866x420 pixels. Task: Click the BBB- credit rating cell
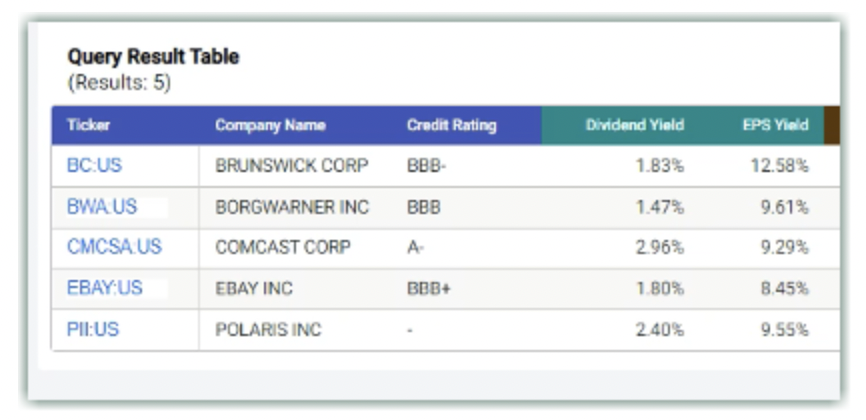426,166
